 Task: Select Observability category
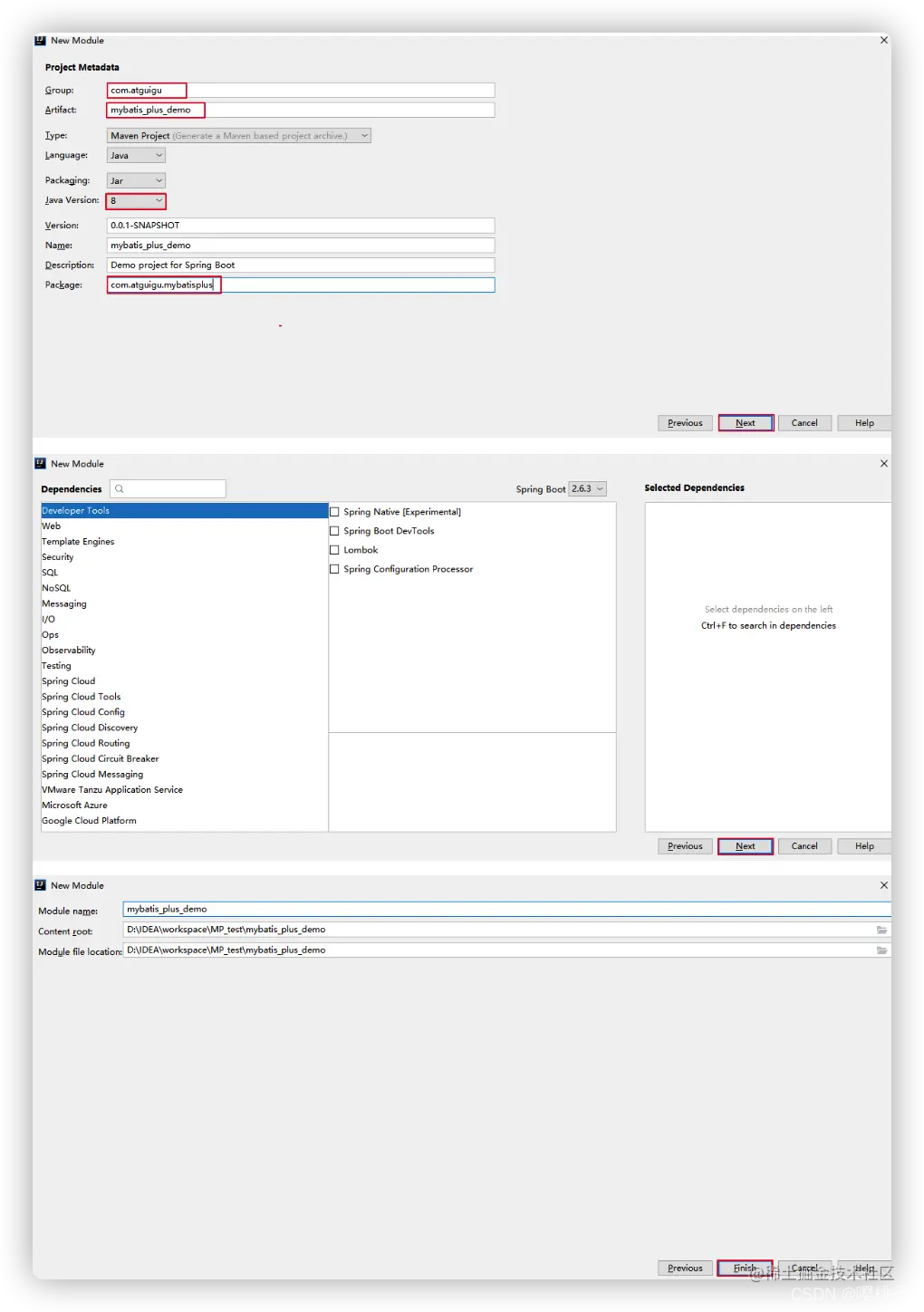184,651
